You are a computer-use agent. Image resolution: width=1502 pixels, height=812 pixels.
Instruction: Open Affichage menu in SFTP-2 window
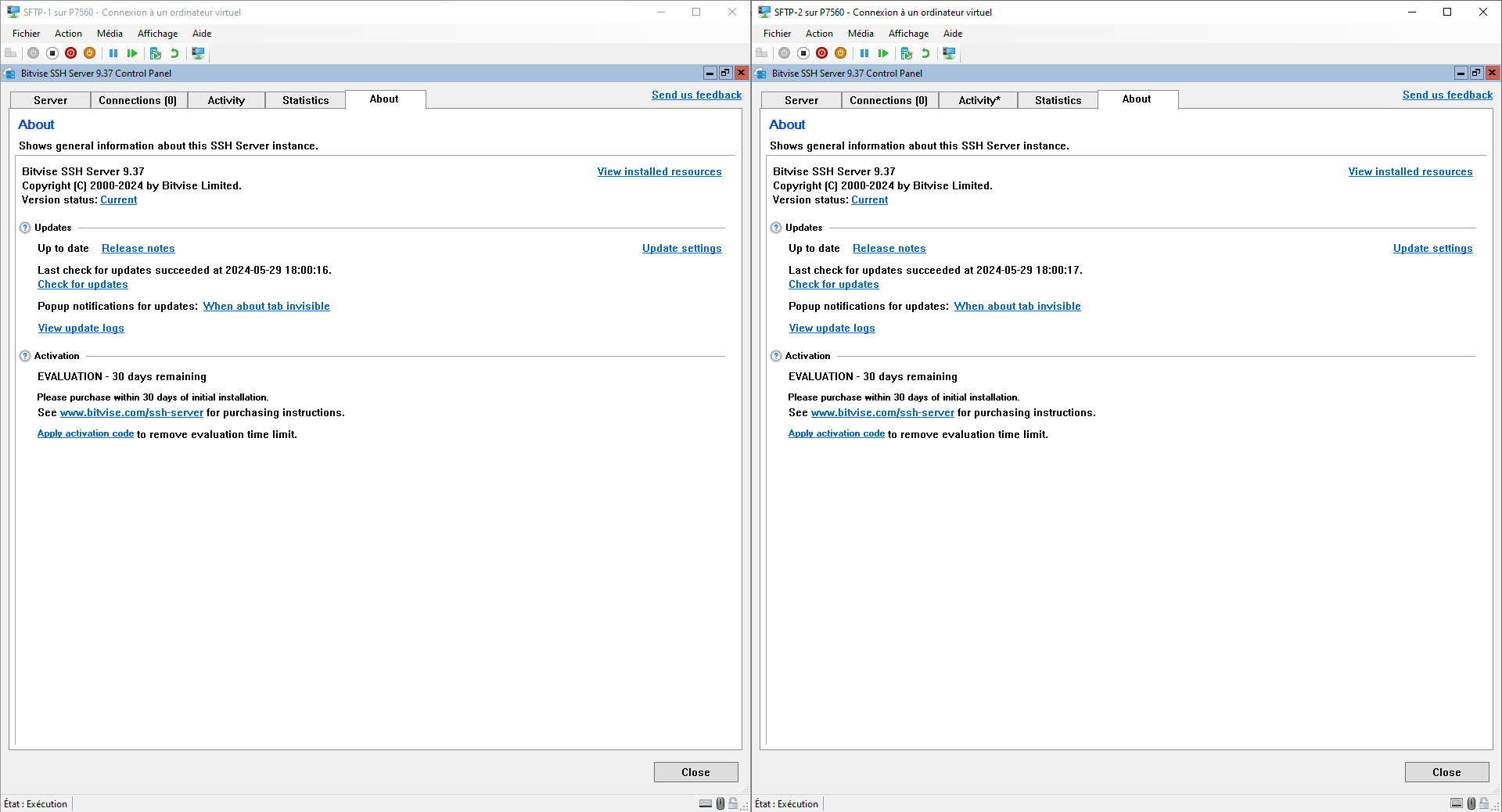(x=908, y=34)
